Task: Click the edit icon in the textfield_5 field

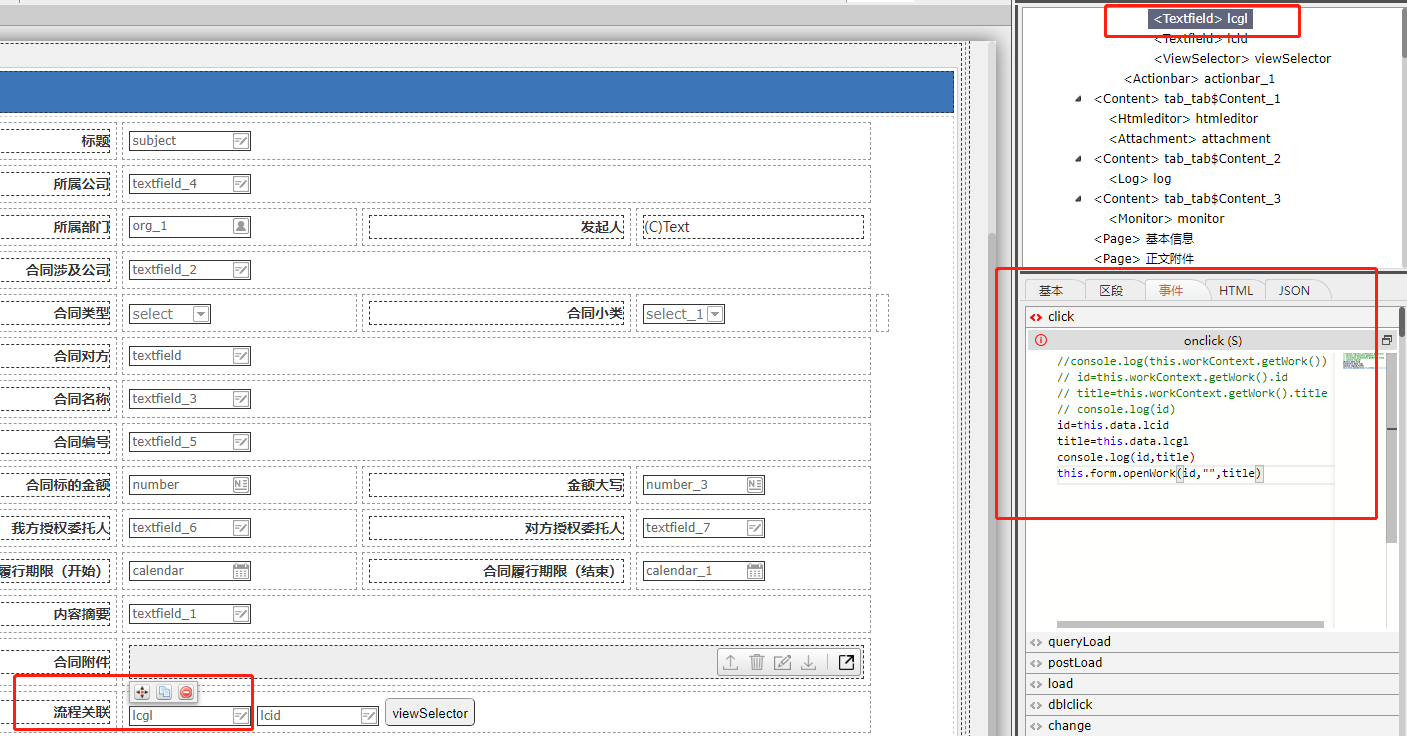Action: (x=240, y=442)
